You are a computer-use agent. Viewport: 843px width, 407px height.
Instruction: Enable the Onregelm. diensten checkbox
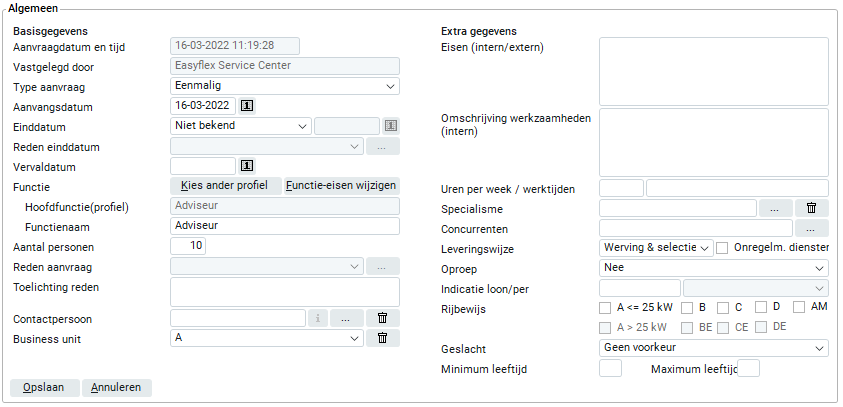722,248
